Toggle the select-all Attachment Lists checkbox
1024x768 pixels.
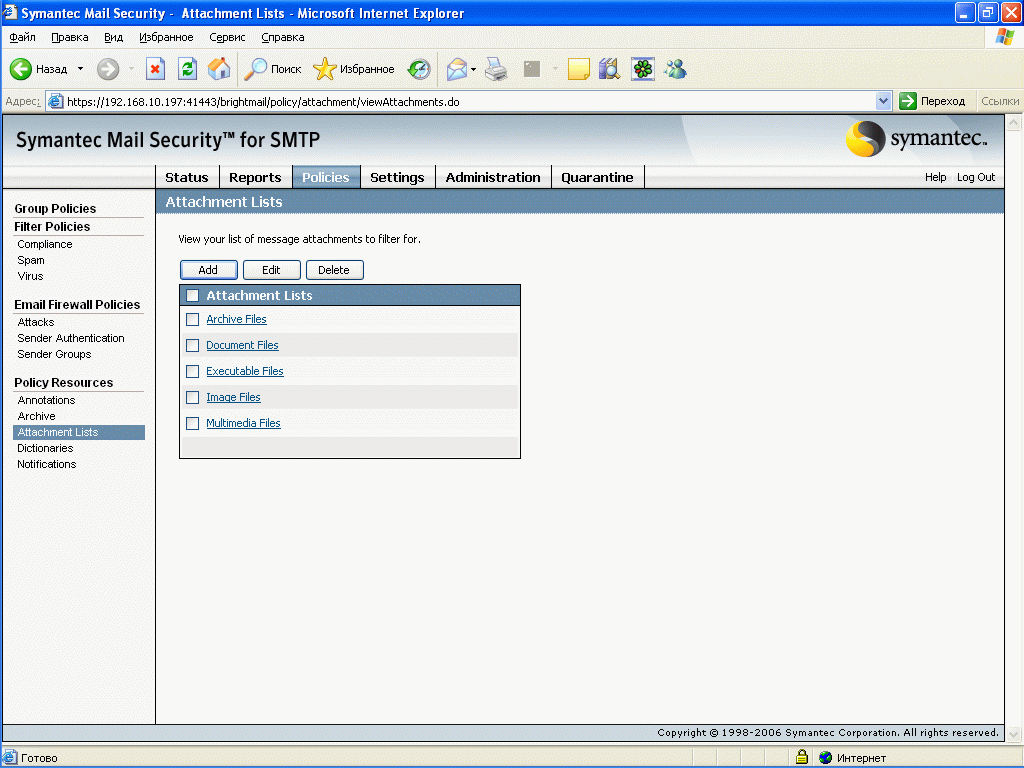click(193, 296)
